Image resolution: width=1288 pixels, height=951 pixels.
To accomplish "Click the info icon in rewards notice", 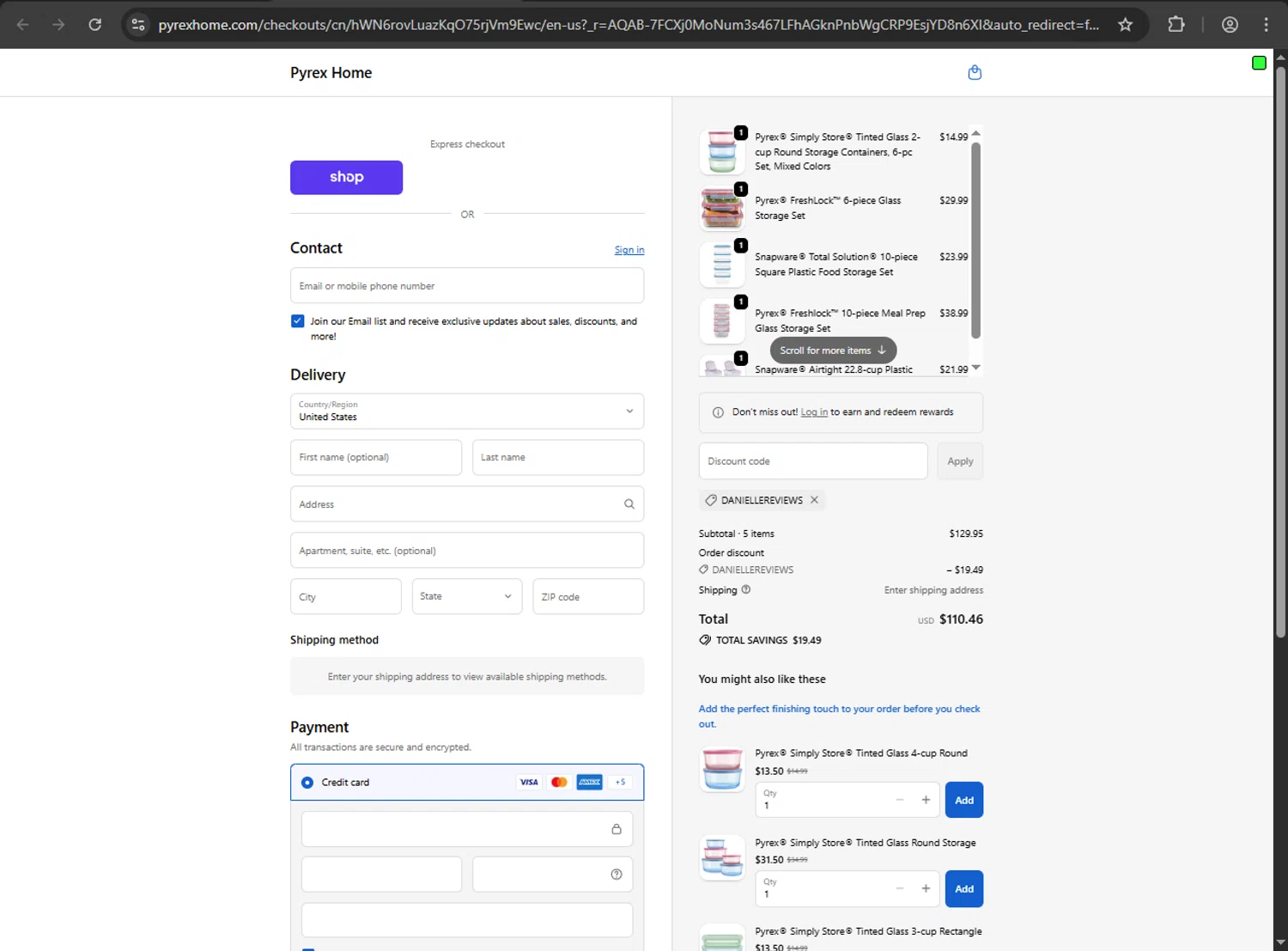I will point(718,412).
